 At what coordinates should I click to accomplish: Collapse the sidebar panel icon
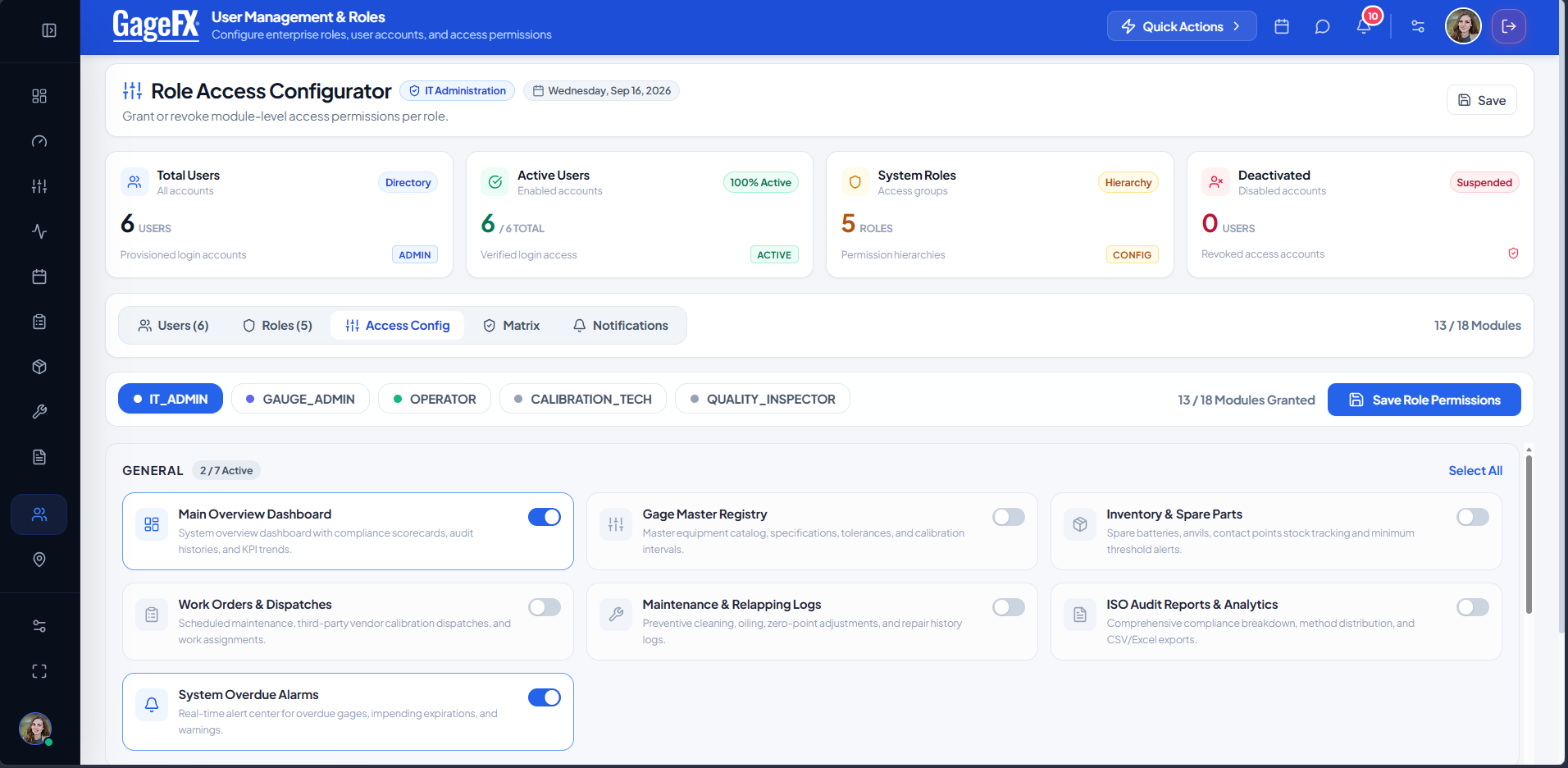coord(49,30)
